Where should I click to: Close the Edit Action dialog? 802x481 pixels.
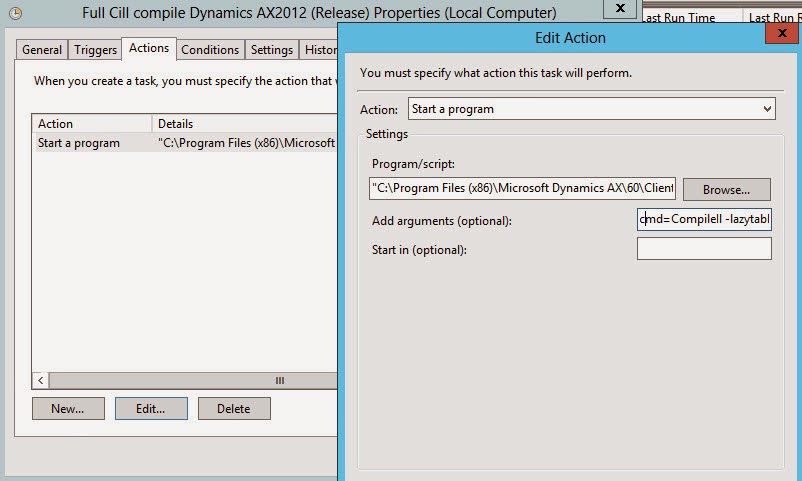[782, 33]
